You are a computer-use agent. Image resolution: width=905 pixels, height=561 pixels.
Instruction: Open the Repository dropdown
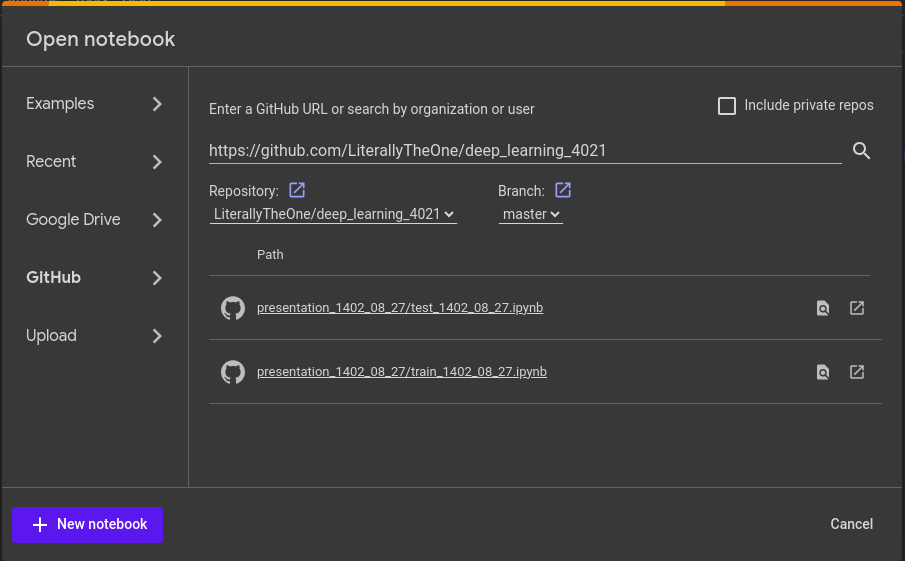click(333, 214)
